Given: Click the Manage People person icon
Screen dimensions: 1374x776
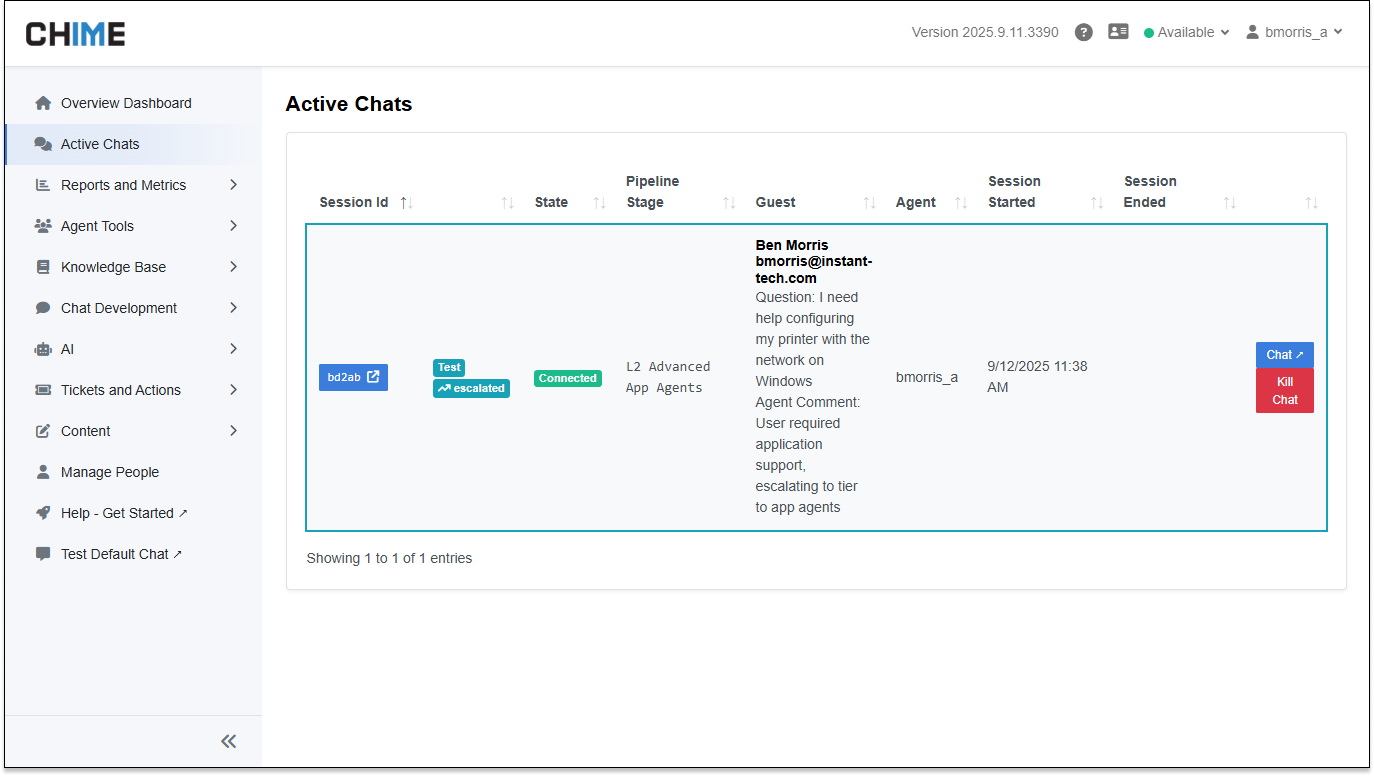Looking at the screenshot, I should click(43, 472).
